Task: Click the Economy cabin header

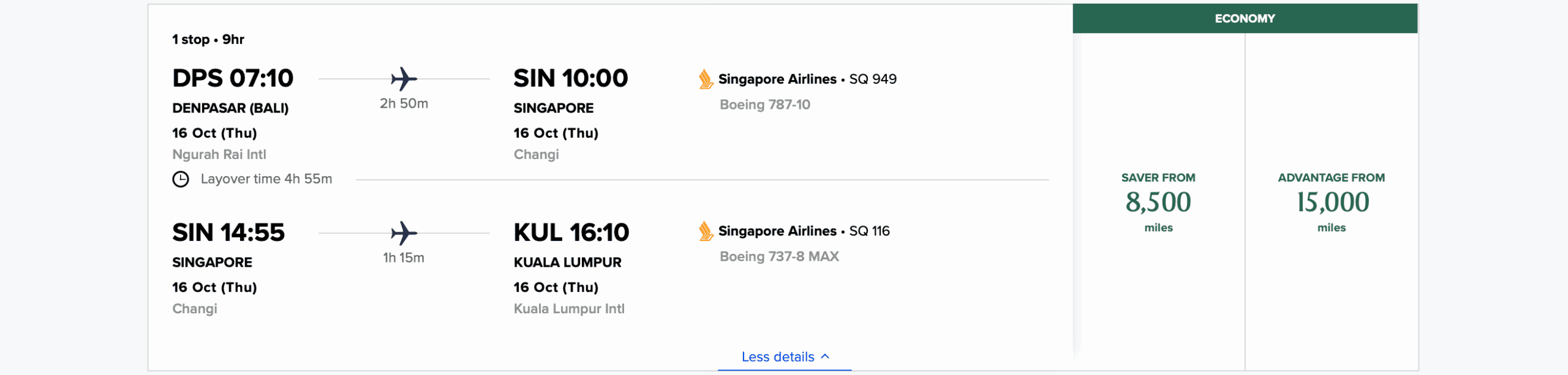Action: pyautogui.click(x=1245, y=18)
